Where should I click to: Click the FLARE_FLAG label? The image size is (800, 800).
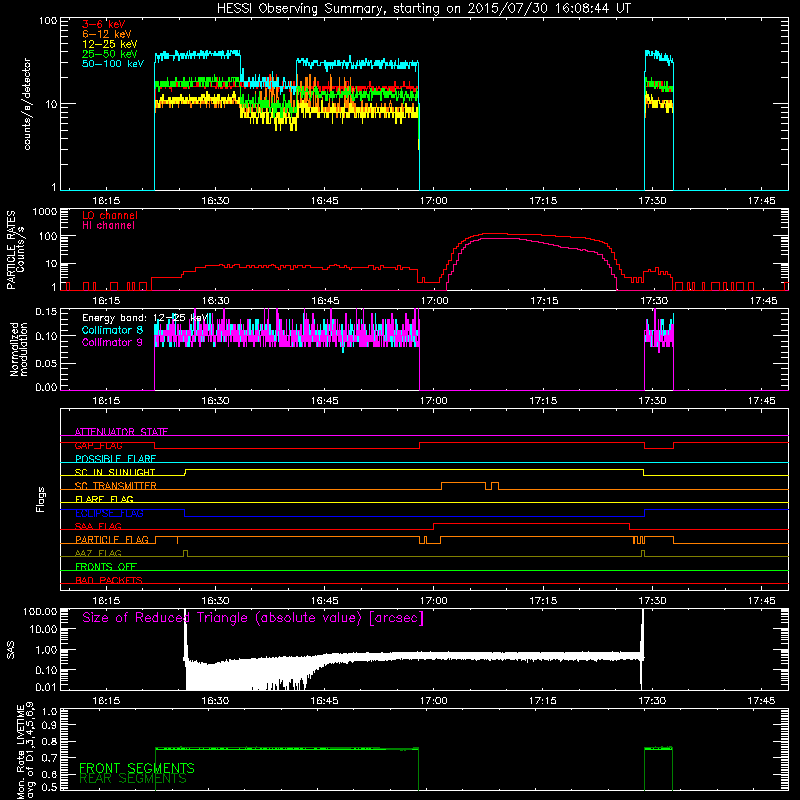click(104, 499)
